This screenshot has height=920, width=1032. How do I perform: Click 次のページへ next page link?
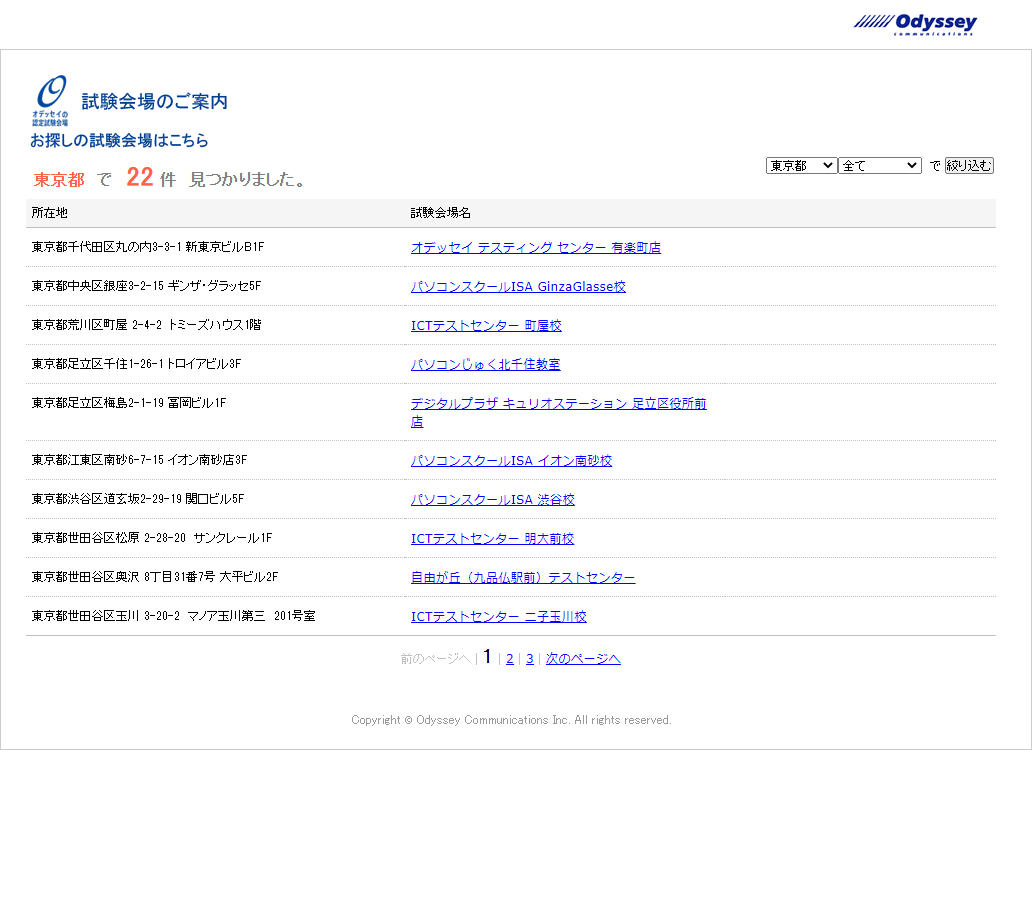(x=583, y=659)
